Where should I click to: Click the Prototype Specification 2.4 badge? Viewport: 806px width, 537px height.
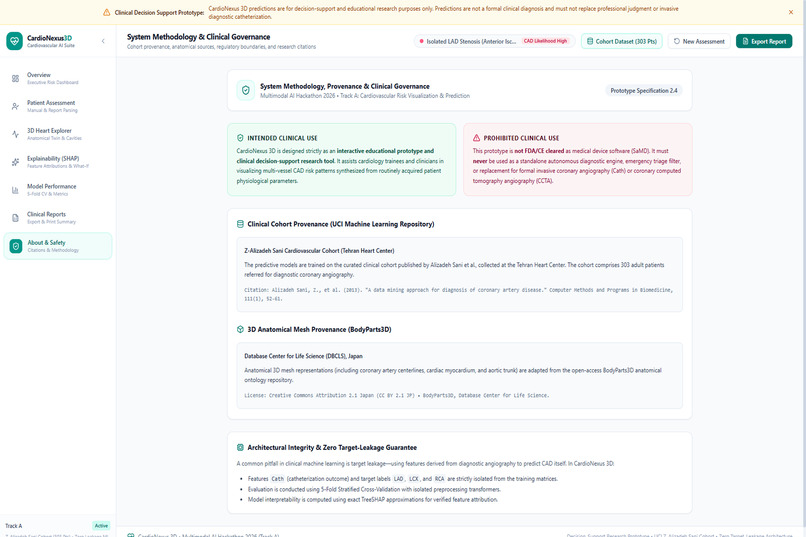pyautogui.click(x=644, y=90)
